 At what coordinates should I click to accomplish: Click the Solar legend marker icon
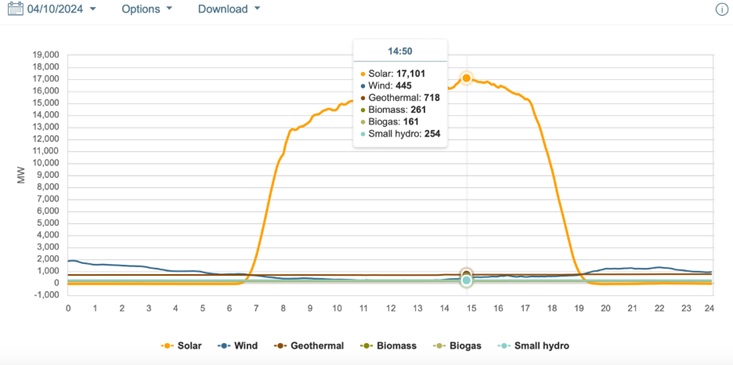(x=167, y=346)
